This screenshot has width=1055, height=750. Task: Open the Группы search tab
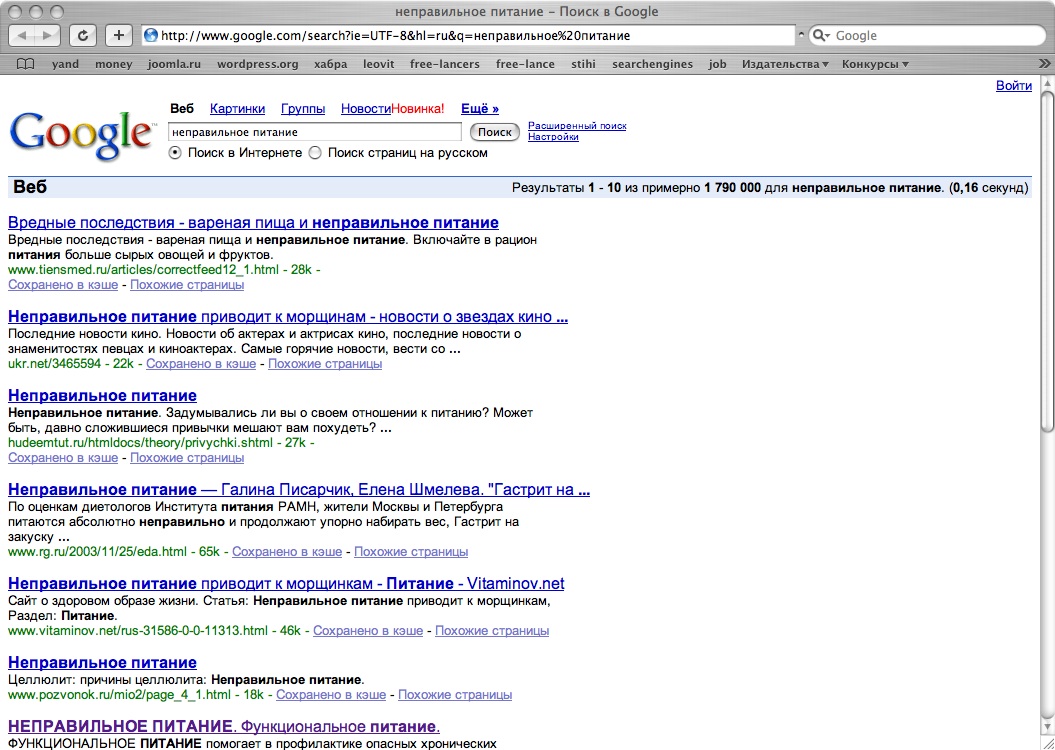[x=303, y=109]
